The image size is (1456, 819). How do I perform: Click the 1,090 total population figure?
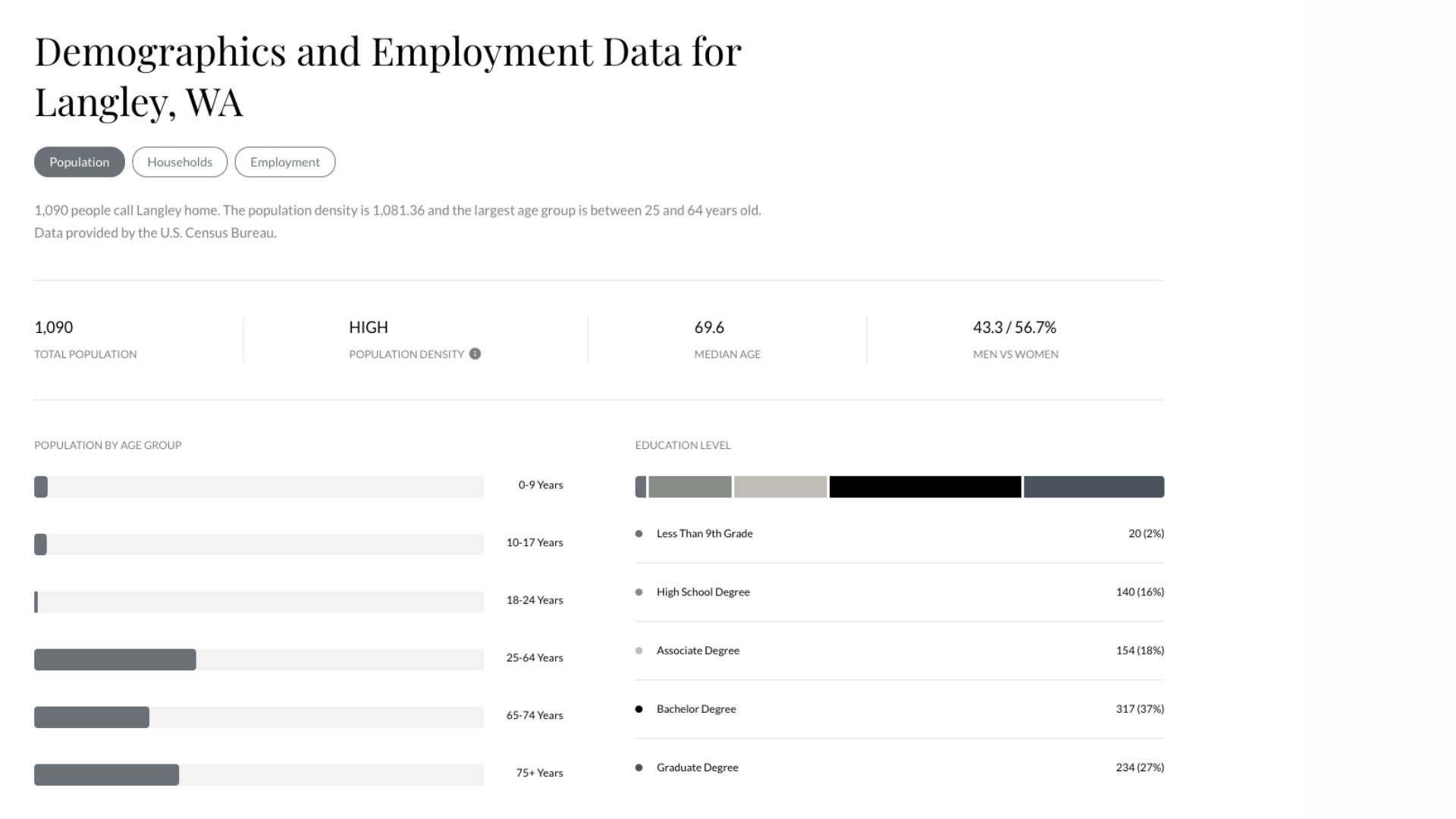[54, 328]
